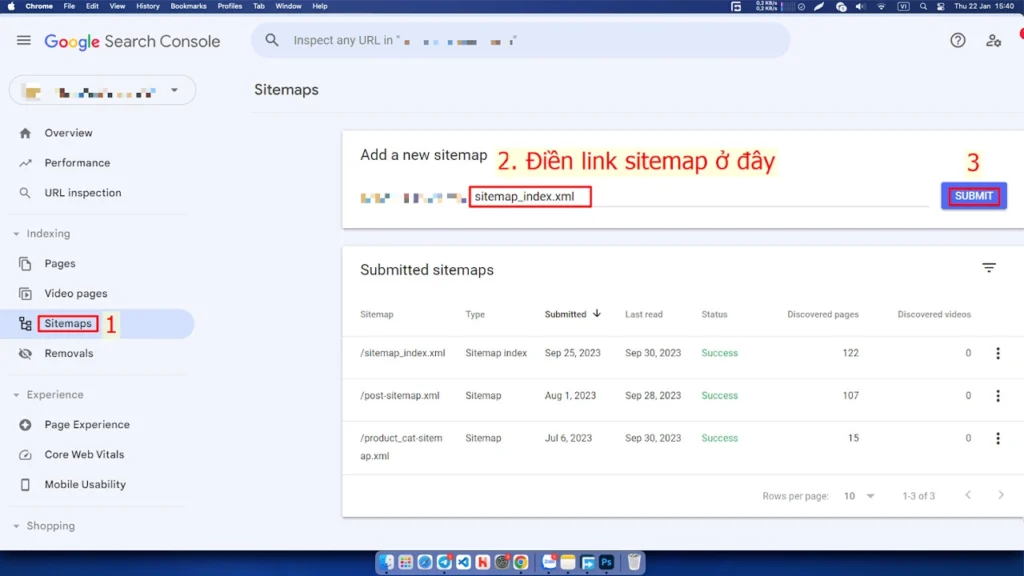Open the three-dot menu for /post-sitemap.xml
Image resolution: width=1024 pixels, height=576 pixels.
(x=997, y=395)
